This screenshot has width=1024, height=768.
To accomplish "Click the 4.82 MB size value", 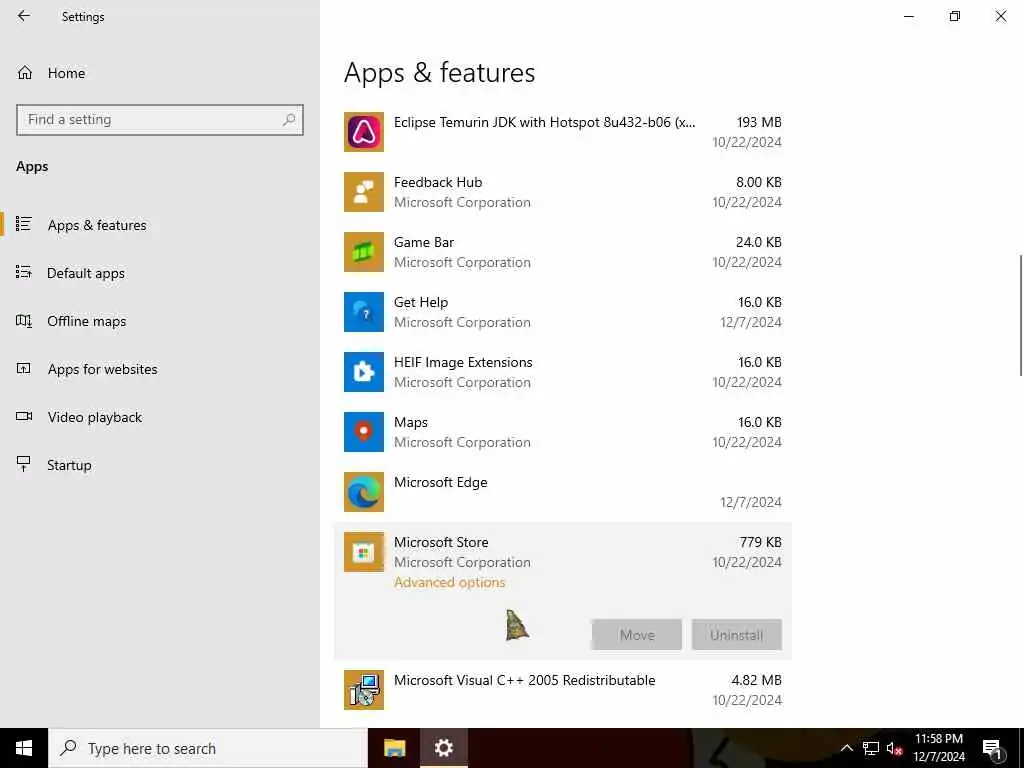I will pyautogui.click(x=756, y=680).
